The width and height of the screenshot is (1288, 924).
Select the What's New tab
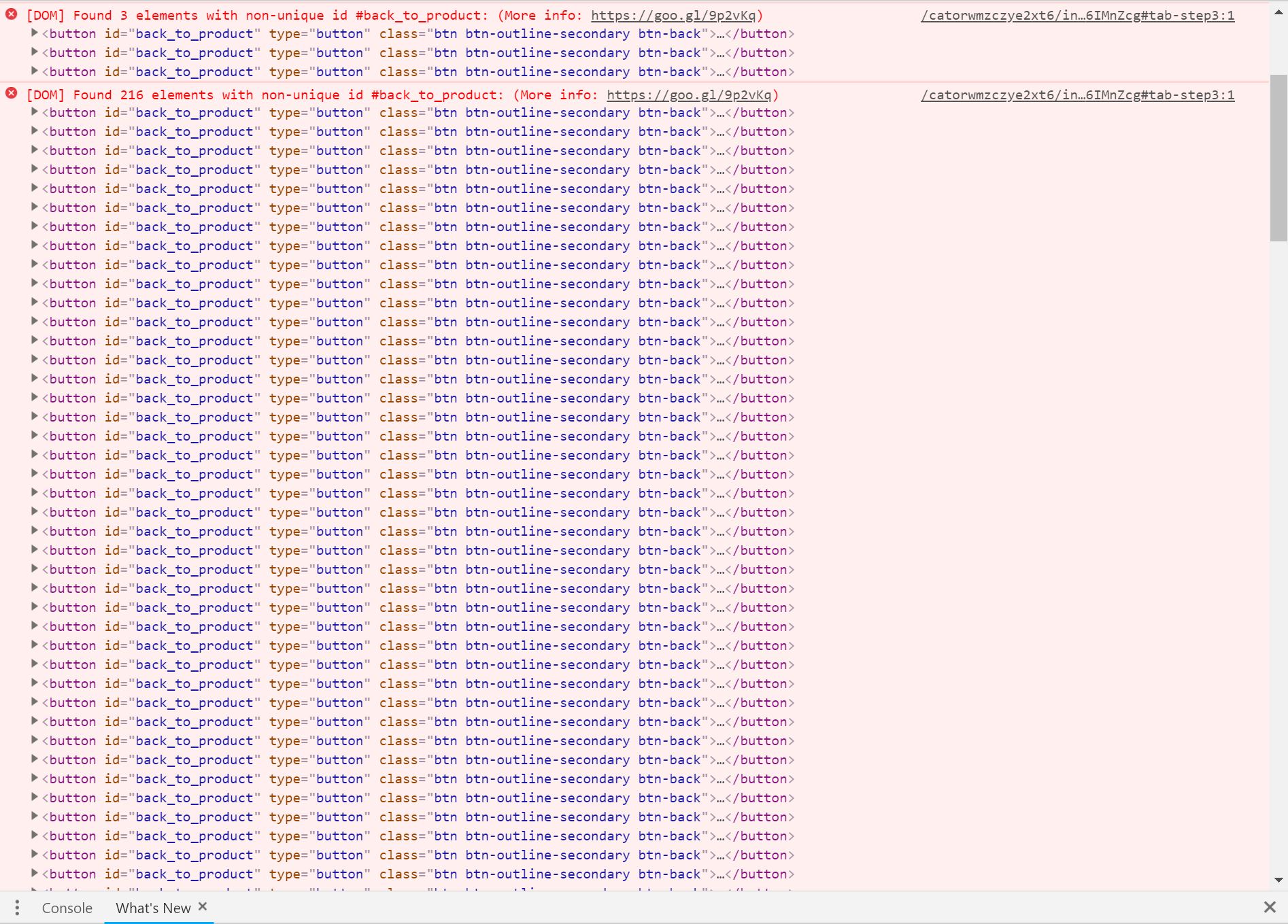point(153,908)
